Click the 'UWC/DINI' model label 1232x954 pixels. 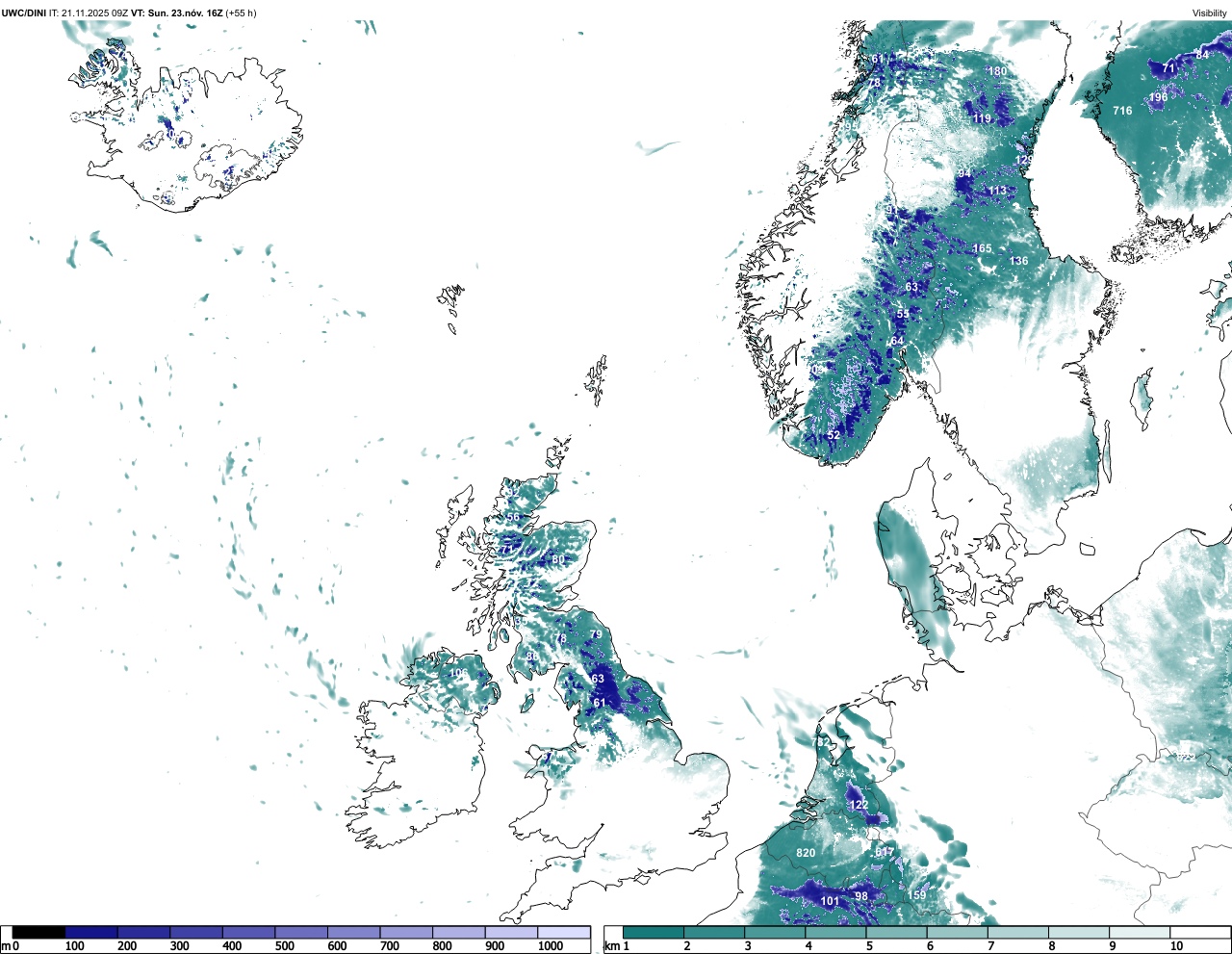point(23,13)
